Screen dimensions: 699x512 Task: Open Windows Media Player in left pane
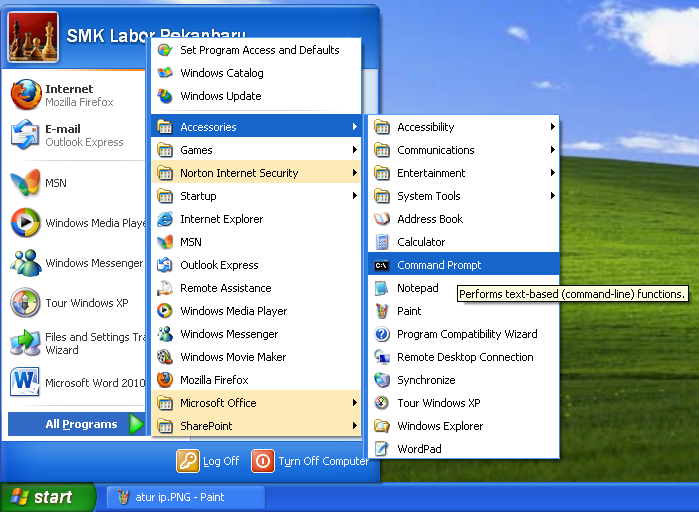[75, 222]
